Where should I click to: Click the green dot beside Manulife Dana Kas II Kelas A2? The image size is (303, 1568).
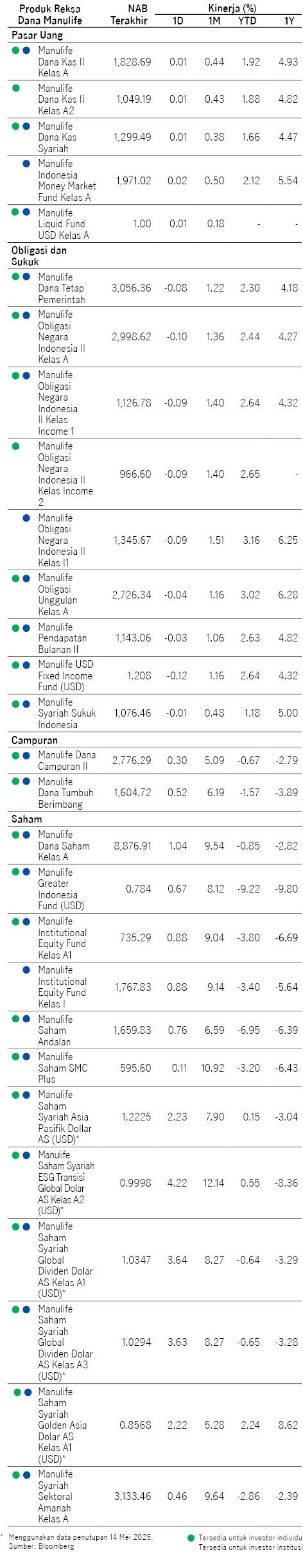tap(16, 88)
